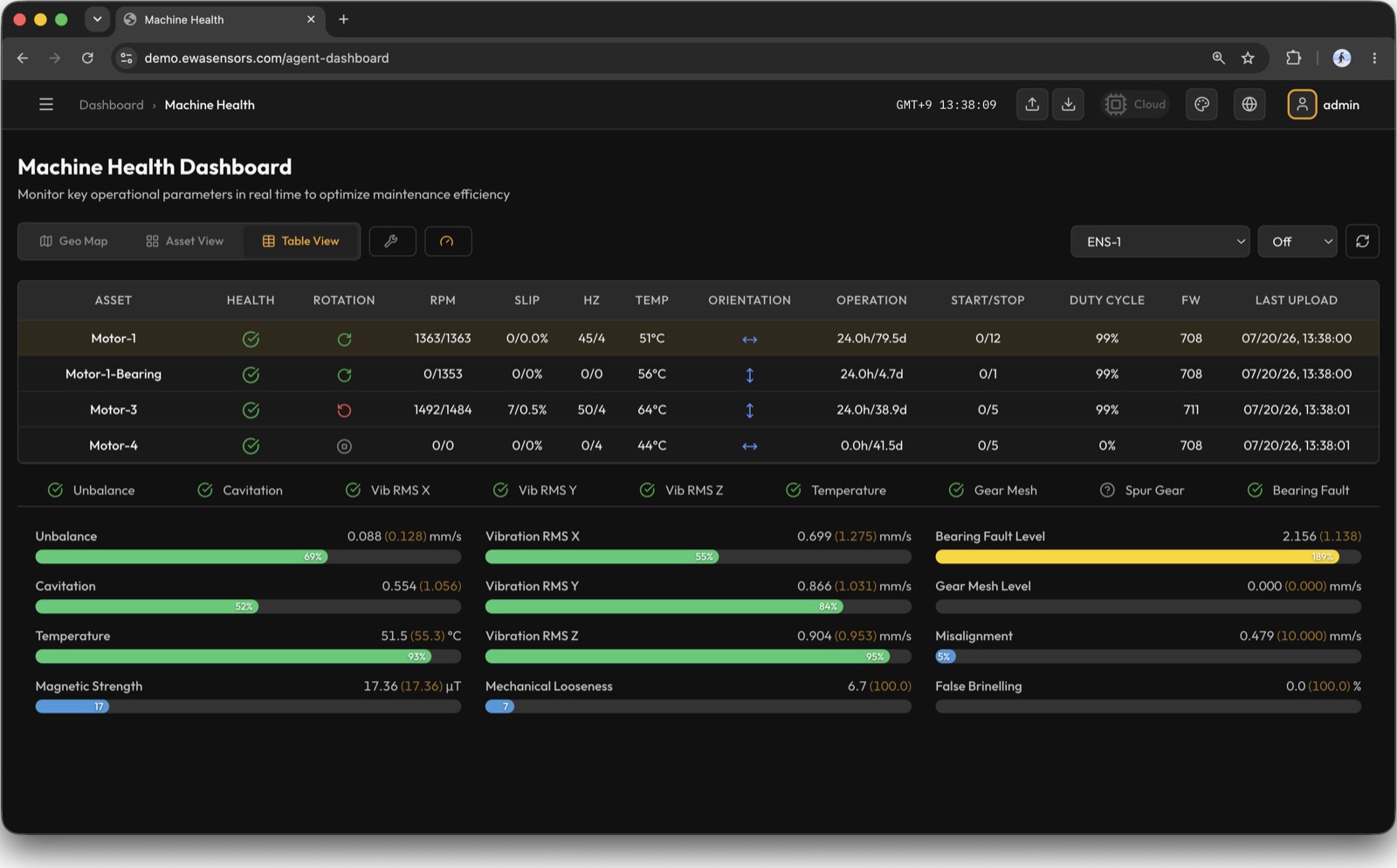Click Motor-1 horizontal orientation arrow
1397x868 pixels.
pos(749,339)
